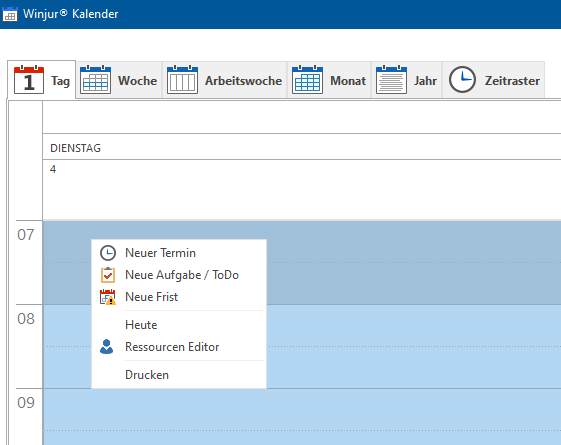
Task: Click the Winjur Kalender title bar app icon
Action: pyautogui.click(x=10, y=14)
